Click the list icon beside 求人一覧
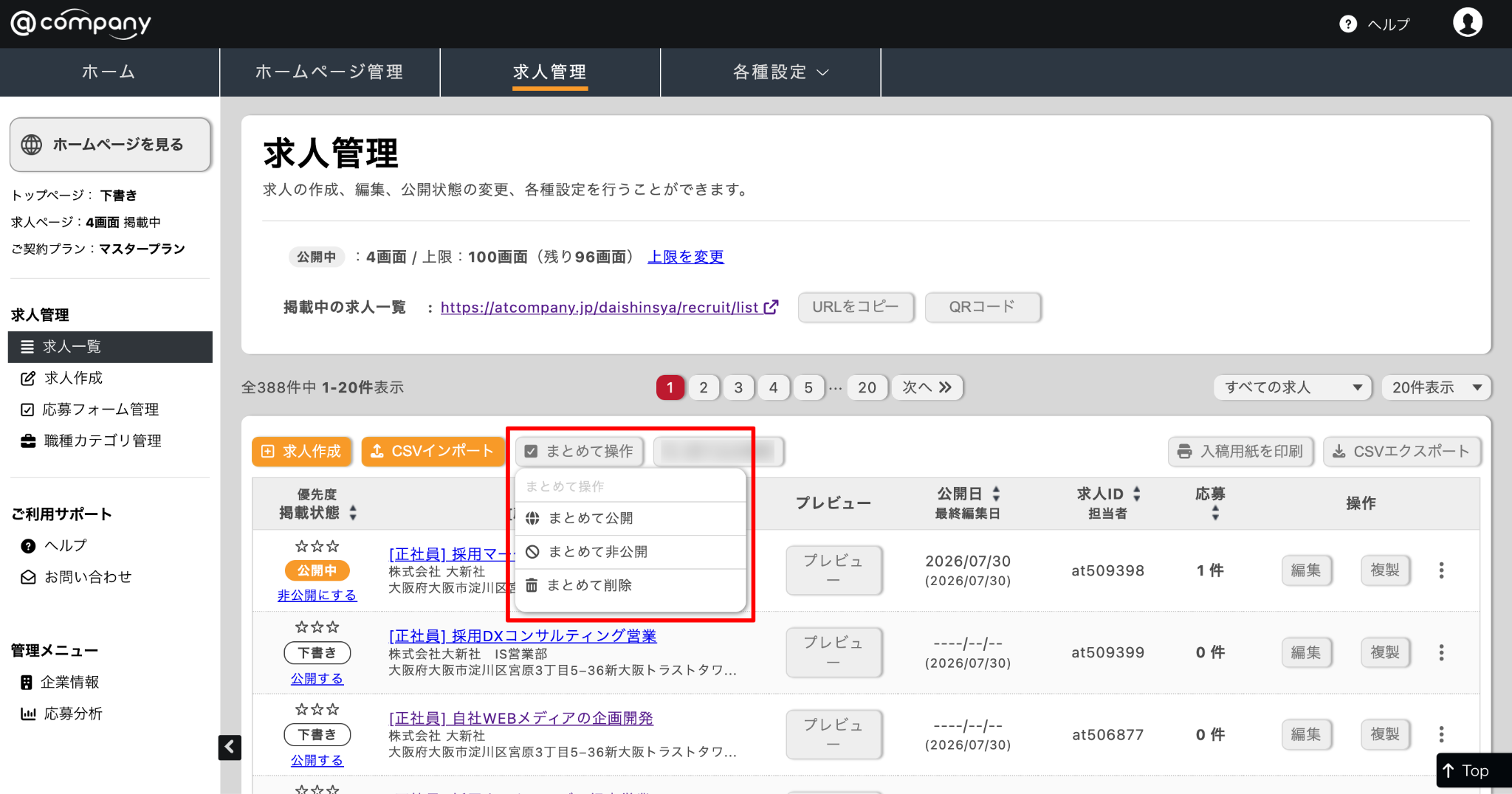 27,347
